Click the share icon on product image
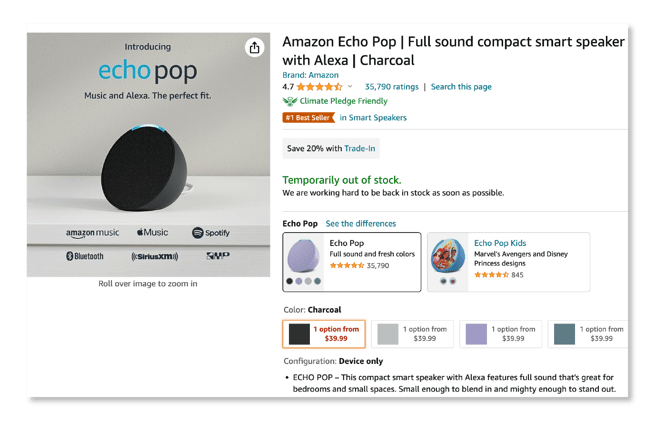 click(x=254, y=48)
